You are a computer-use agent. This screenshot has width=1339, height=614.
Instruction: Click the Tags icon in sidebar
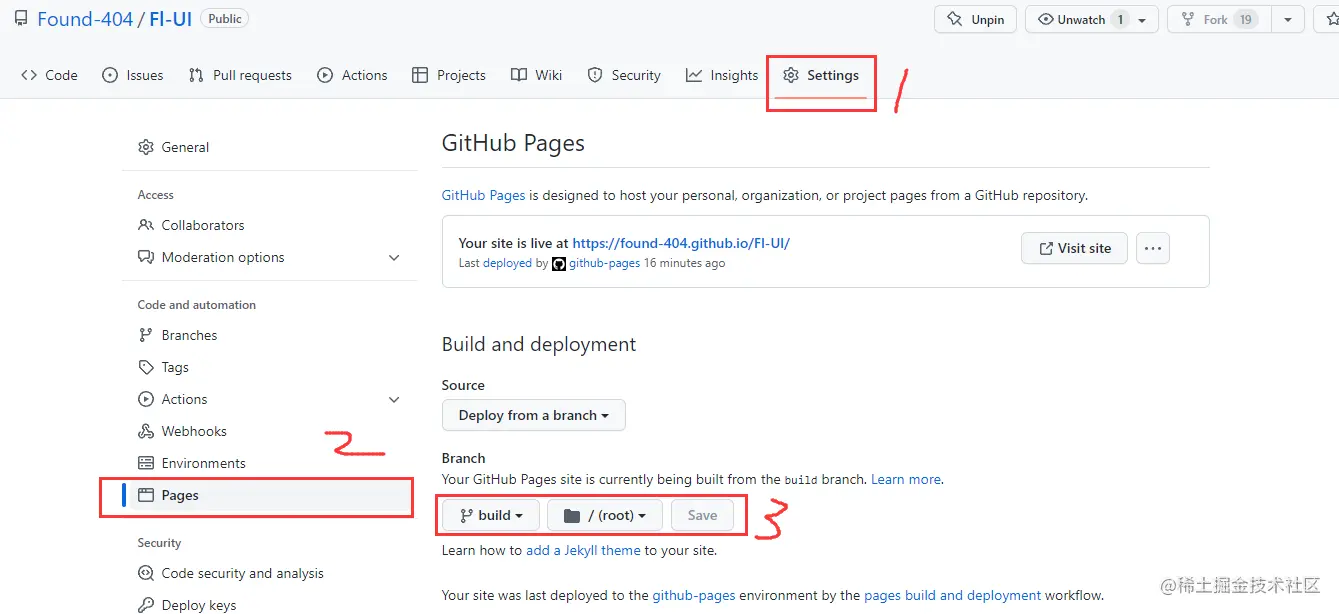pyautogui.click(x=146, y=367)
